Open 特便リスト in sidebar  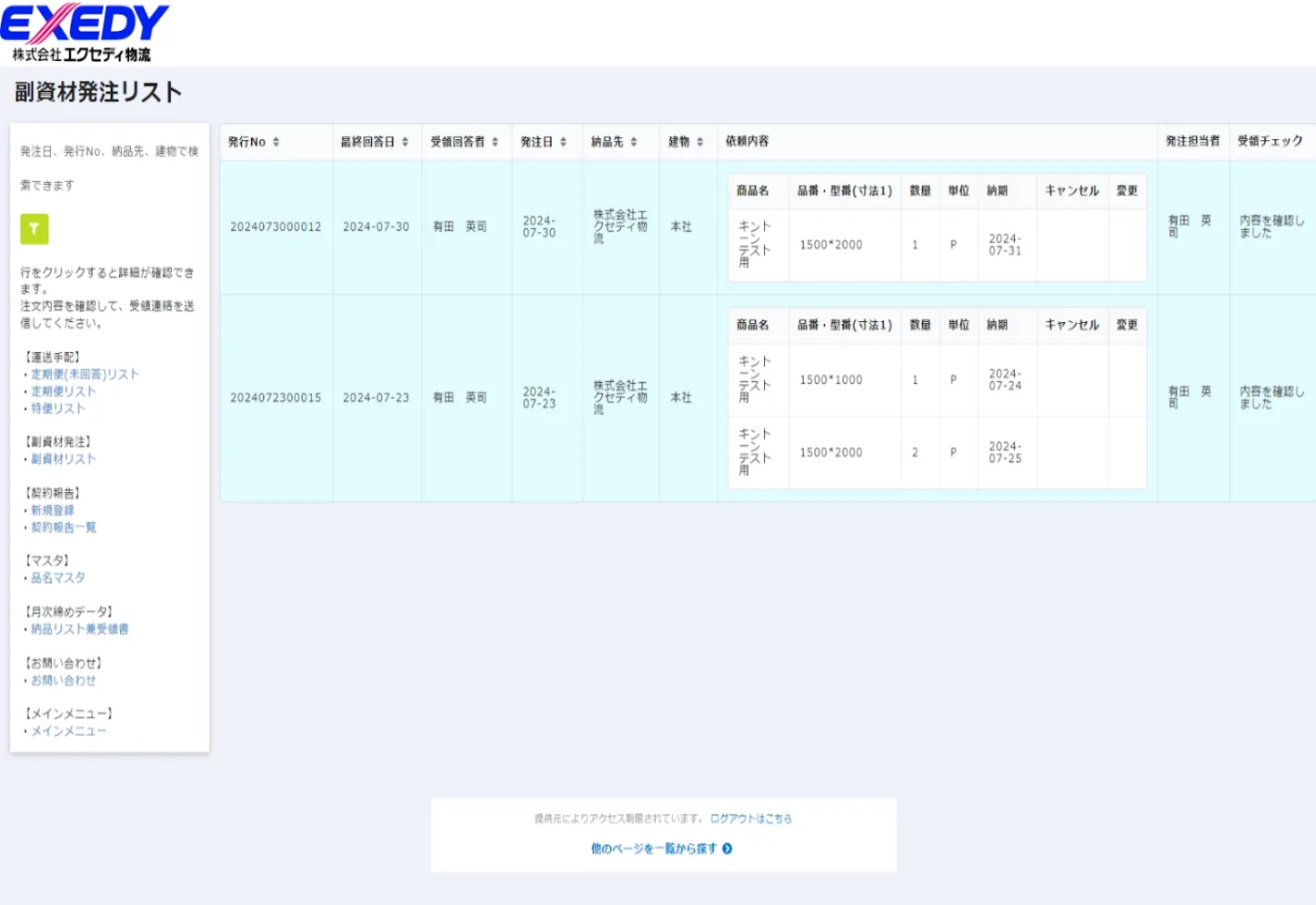coord(57,409)
